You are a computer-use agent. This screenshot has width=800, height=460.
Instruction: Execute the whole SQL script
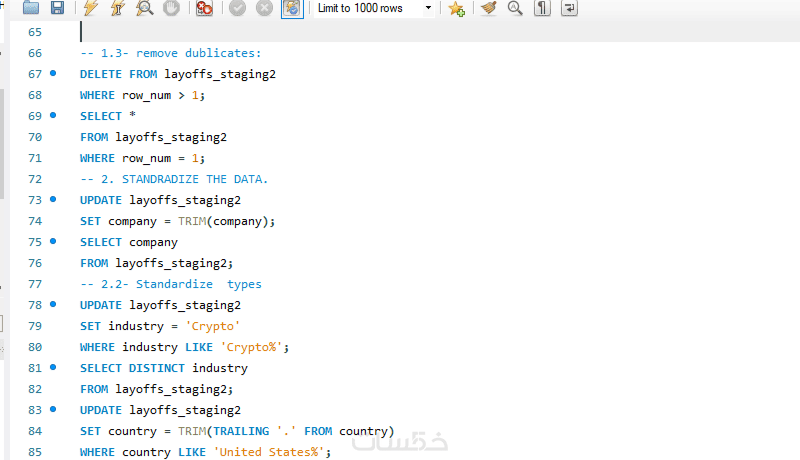coord(91,8)
